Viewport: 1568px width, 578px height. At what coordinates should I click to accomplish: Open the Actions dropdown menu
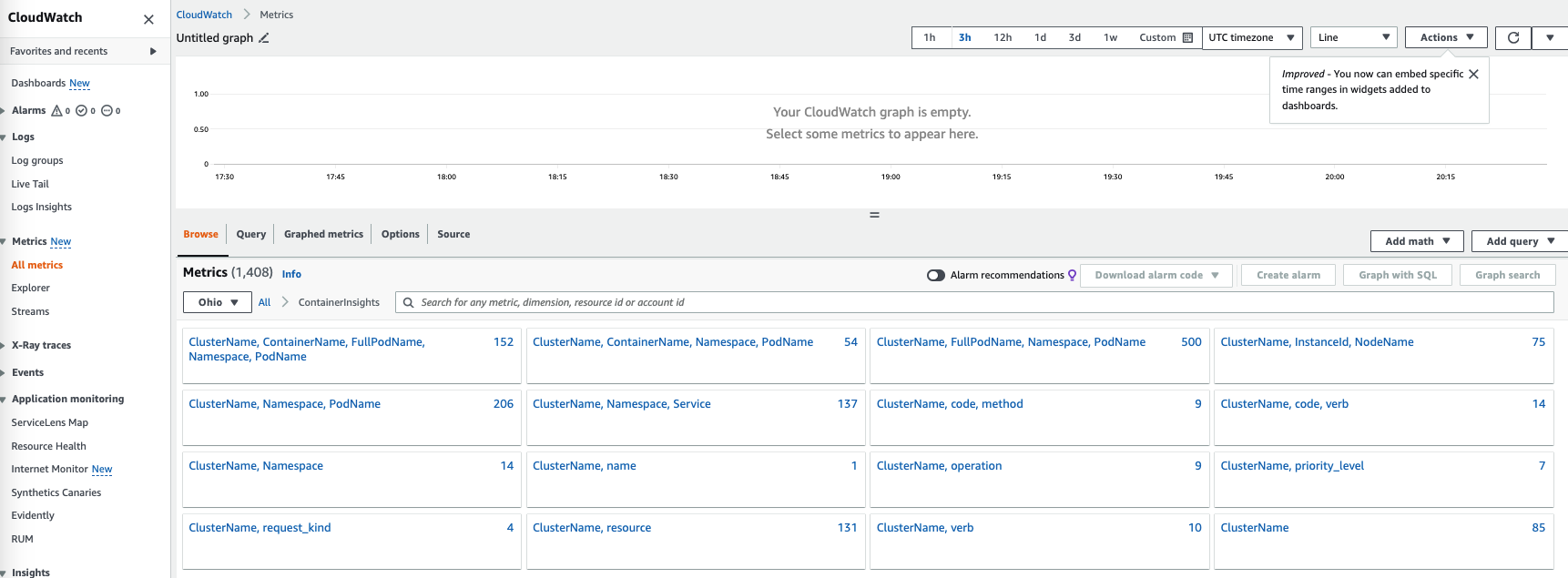coord(1446,37)
